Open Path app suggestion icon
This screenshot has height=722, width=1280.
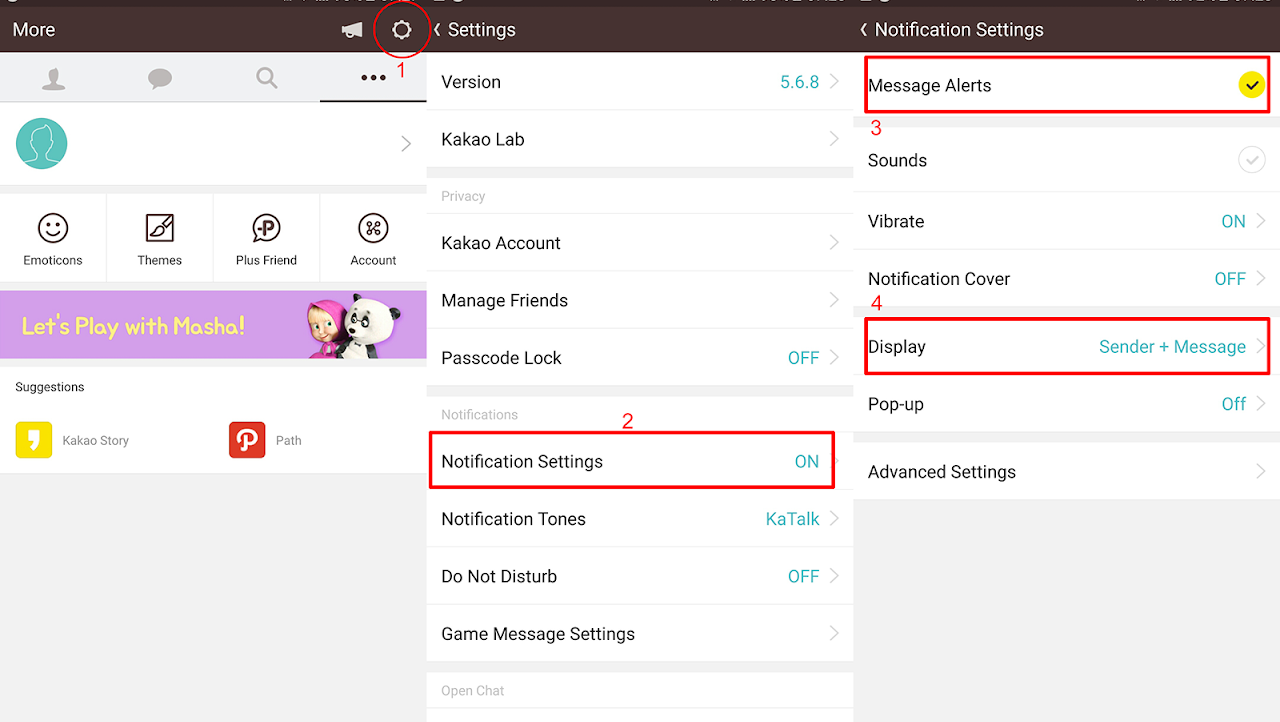pyautogui.click(x=247, y=440)
